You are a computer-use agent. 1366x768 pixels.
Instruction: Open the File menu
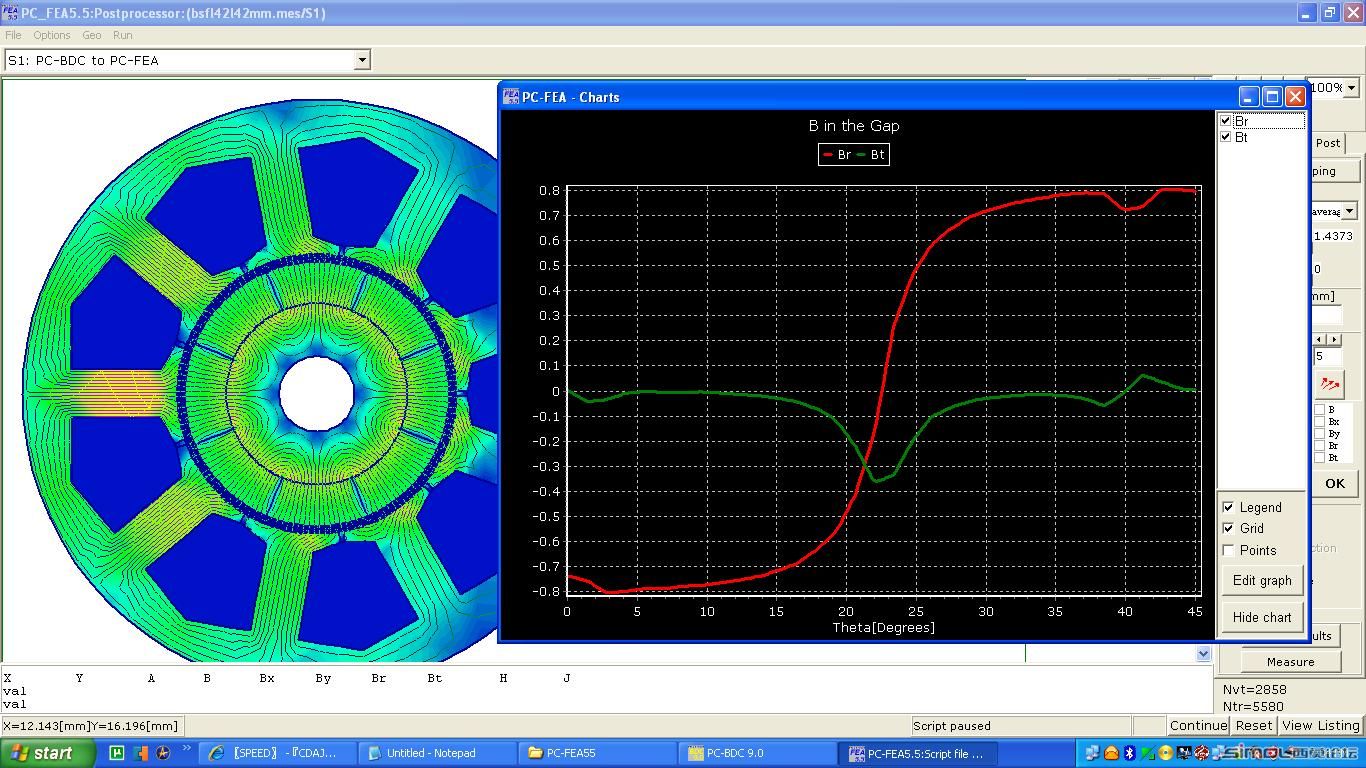tap(13, 35)
